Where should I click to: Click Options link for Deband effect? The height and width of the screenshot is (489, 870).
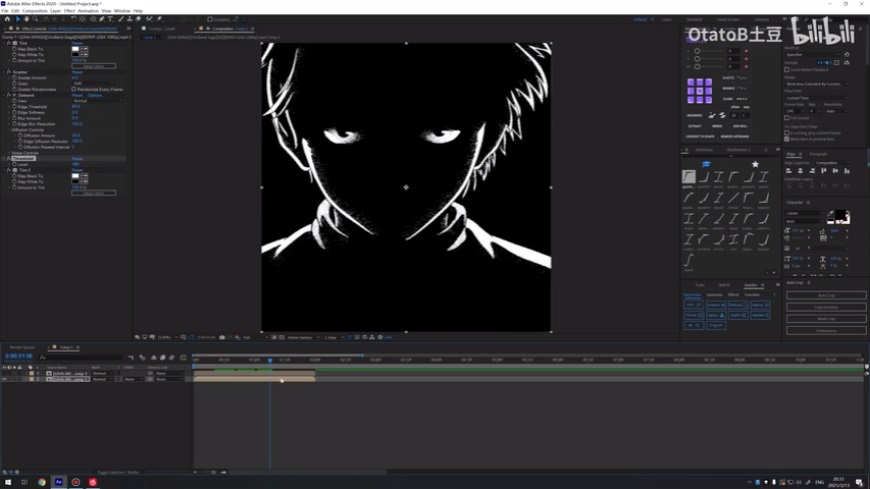pos(95,95)
